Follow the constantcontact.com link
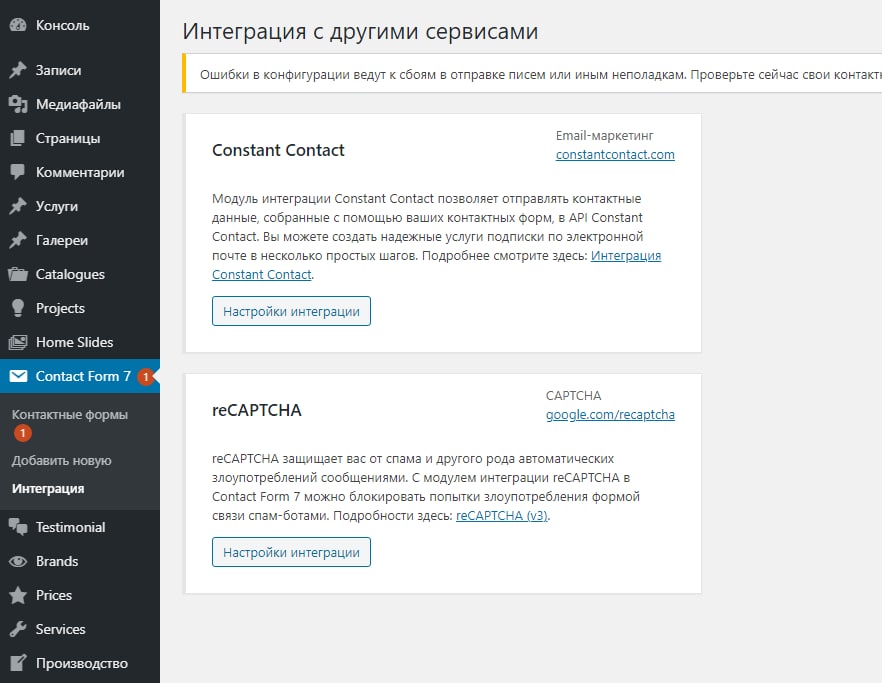Image resolution: width=882 pixels, height=683 pixels. coord(615,155)
